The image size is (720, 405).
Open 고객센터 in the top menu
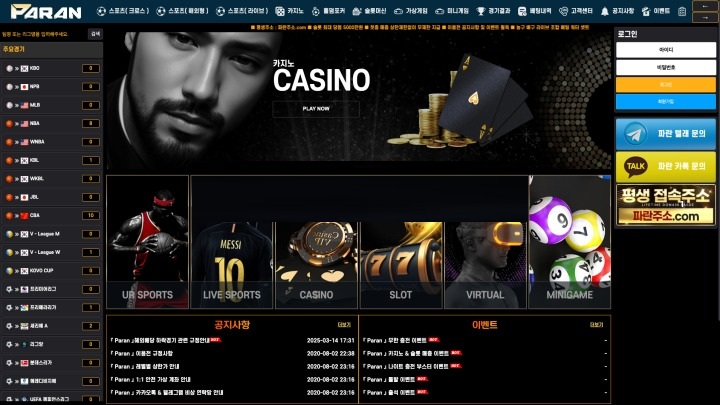[576, 11]
